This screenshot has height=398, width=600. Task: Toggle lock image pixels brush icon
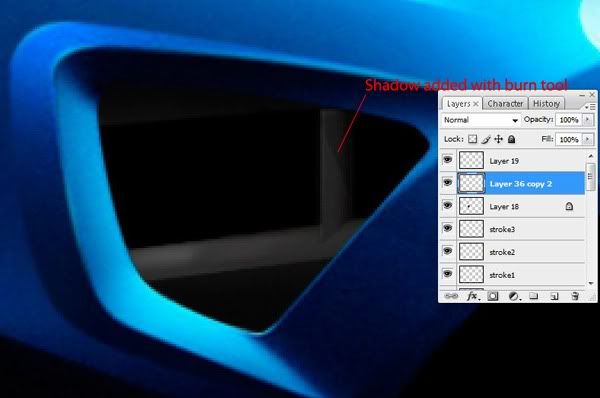click(x=486, y=139)
